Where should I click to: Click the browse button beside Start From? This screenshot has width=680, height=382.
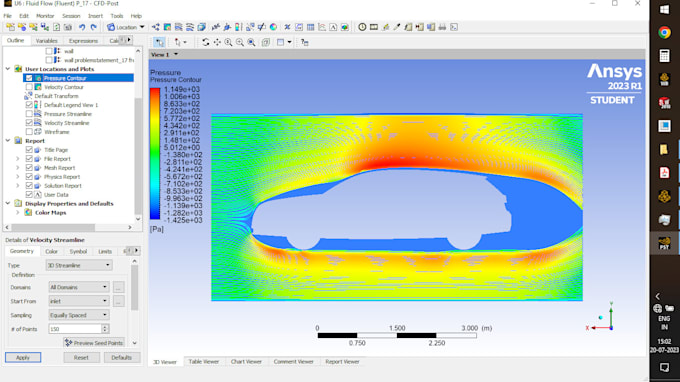[118, 301]
